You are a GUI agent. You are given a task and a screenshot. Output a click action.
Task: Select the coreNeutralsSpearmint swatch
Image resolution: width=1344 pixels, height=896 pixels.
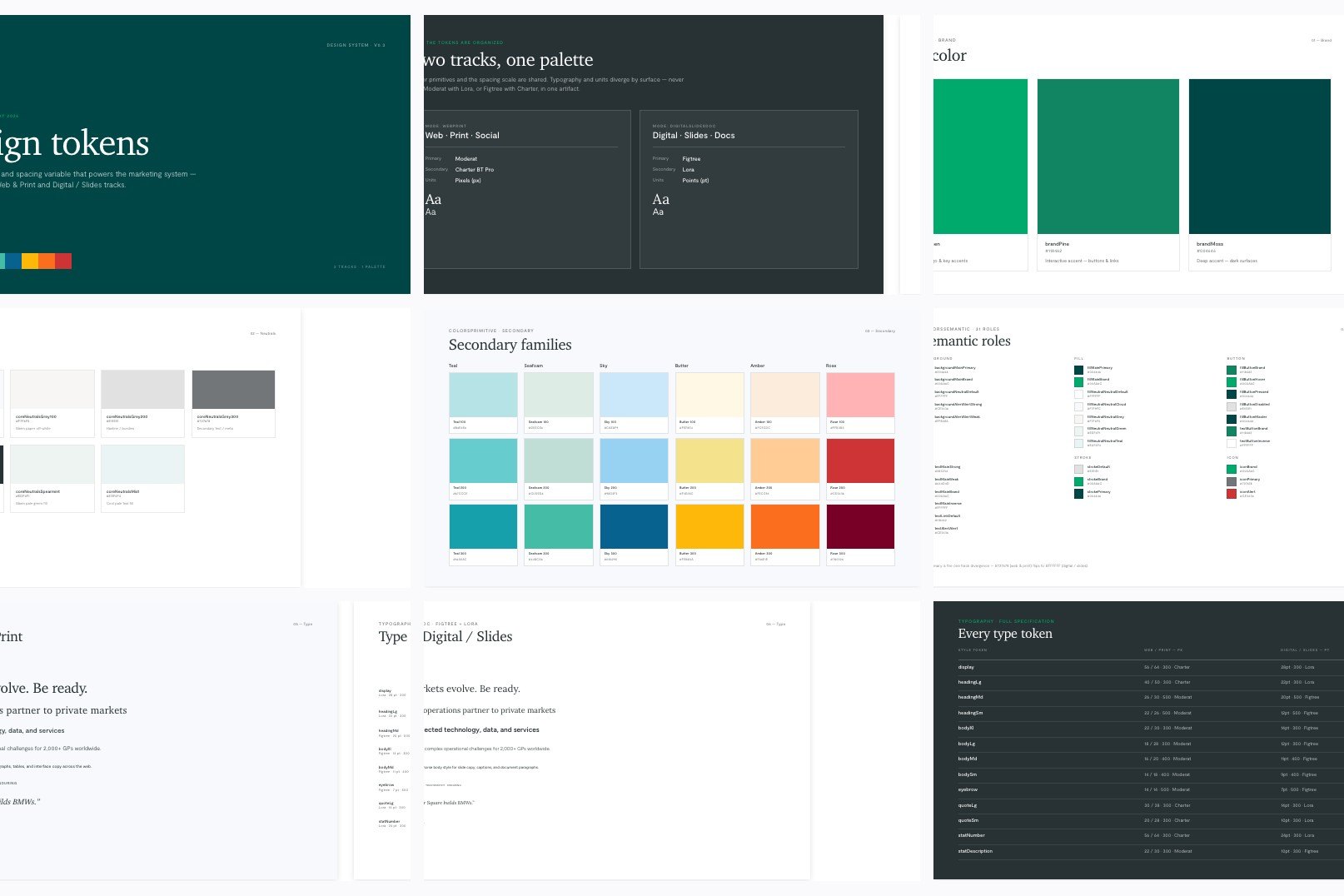(x=52, y=464)
